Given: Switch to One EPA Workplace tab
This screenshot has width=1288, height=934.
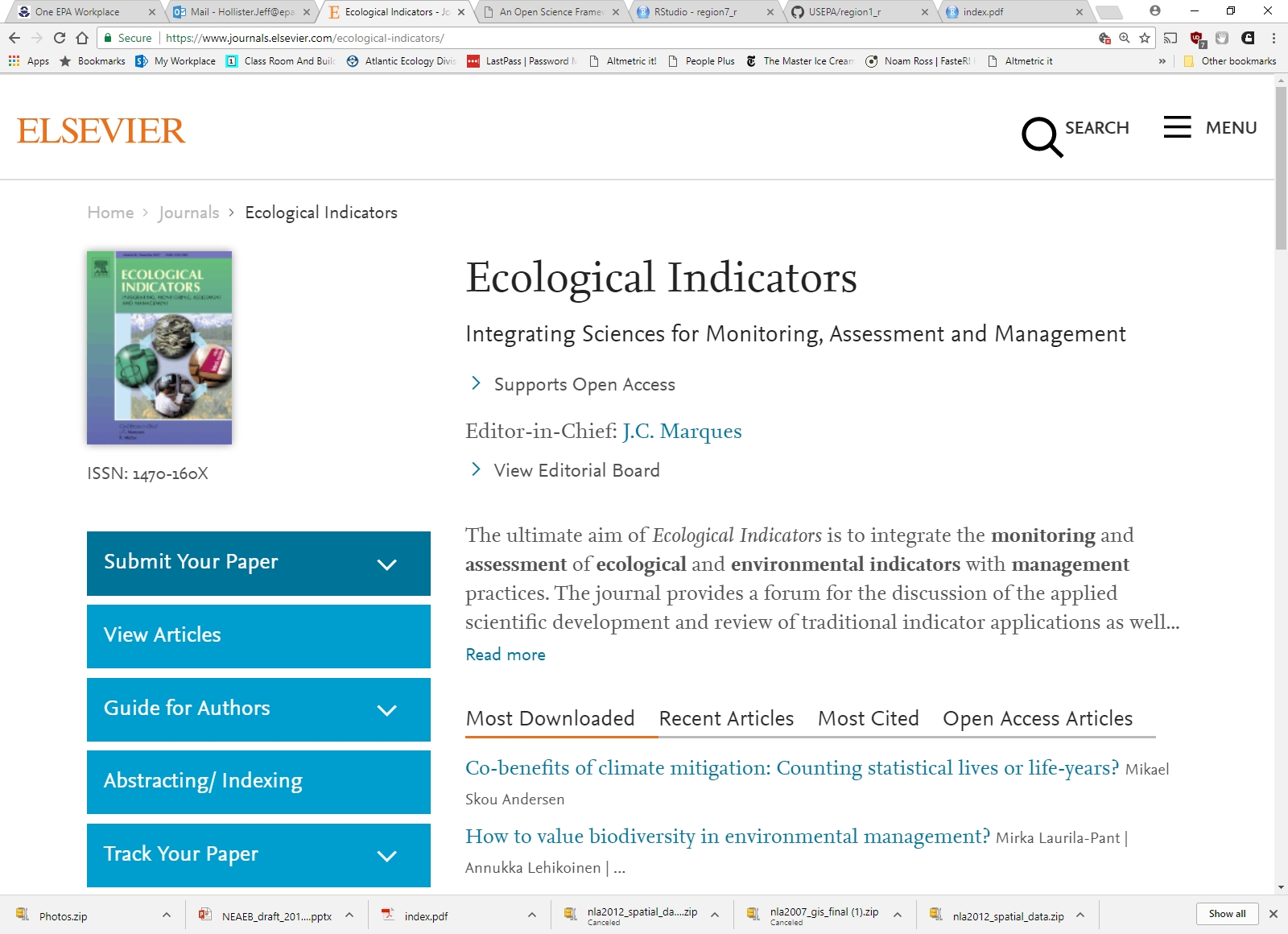Looking at the screenshot, I should tap(87, 12).
